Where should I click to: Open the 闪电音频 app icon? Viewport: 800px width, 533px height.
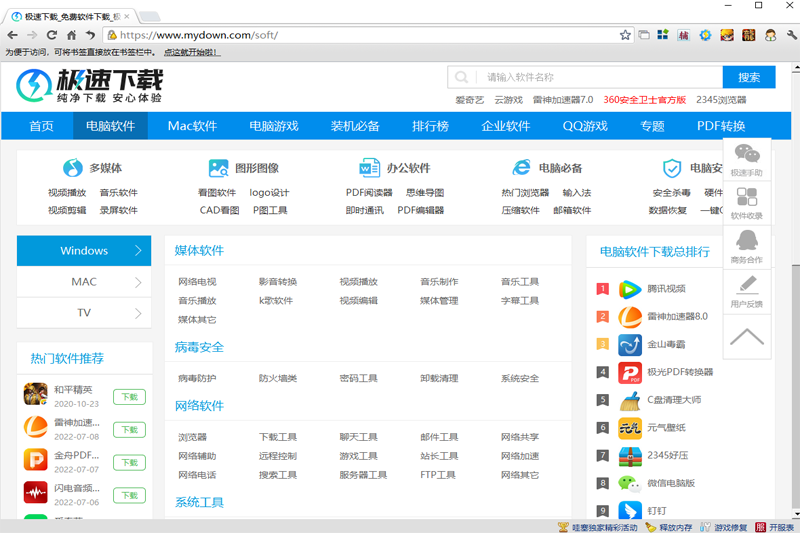(x=36, y=493)
